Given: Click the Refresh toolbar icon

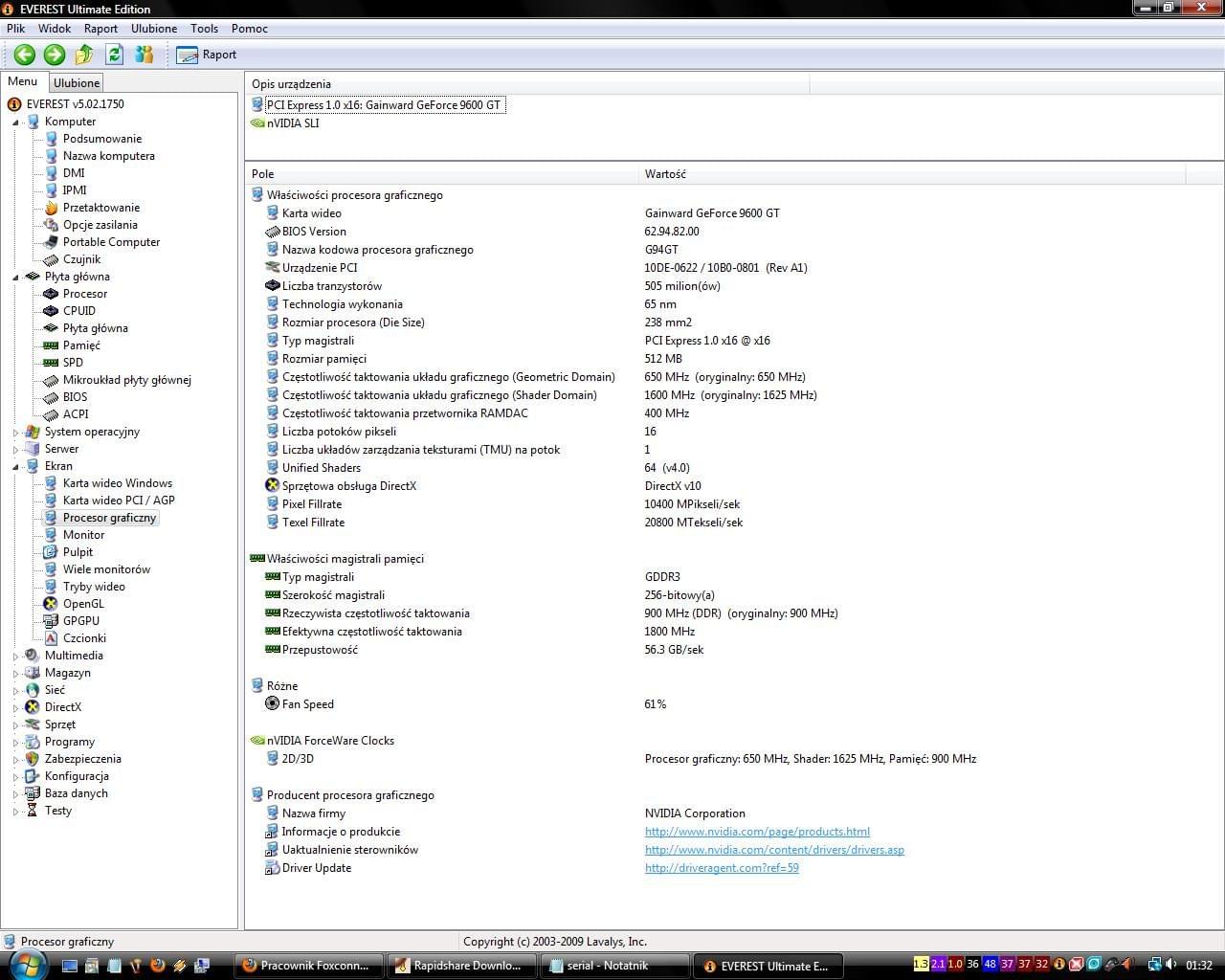Looking at the screenshot, I should tap(115, 55).
